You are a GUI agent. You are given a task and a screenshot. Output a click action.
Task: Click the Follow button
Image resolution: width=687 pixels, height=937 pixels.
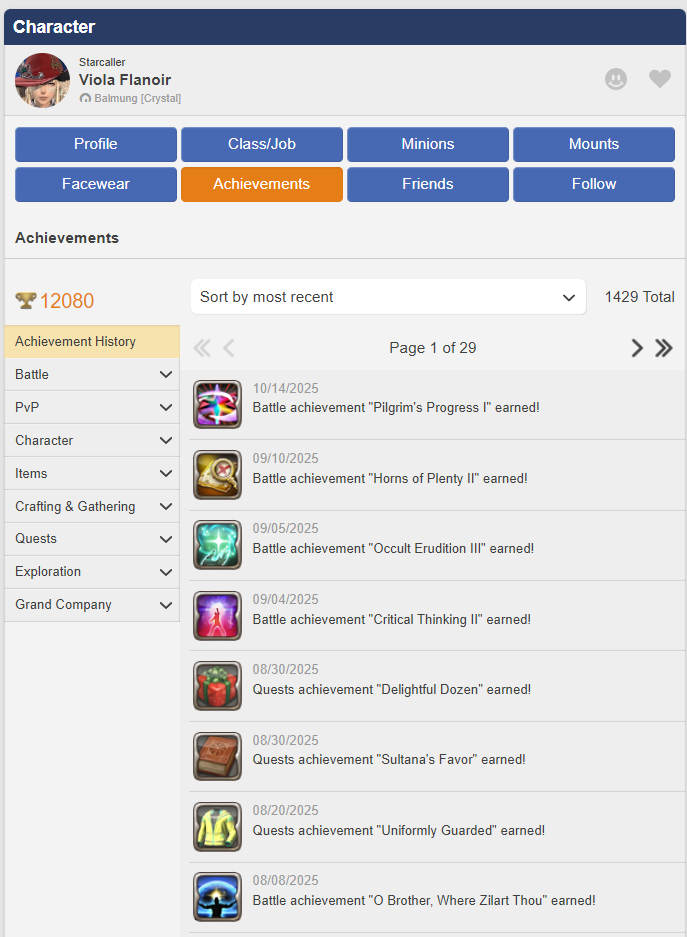coord(594,184)
